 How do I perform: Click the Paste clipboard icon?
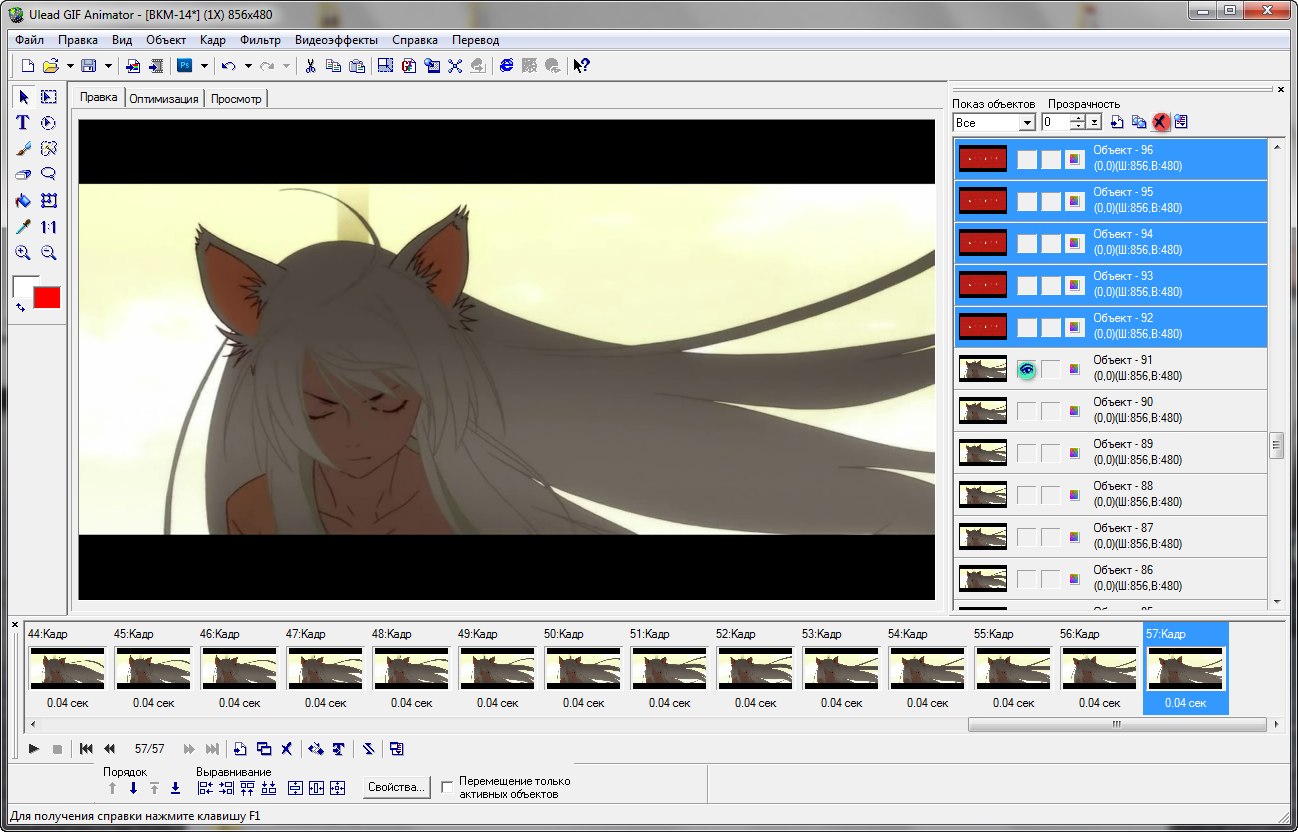tap(356, 66)
